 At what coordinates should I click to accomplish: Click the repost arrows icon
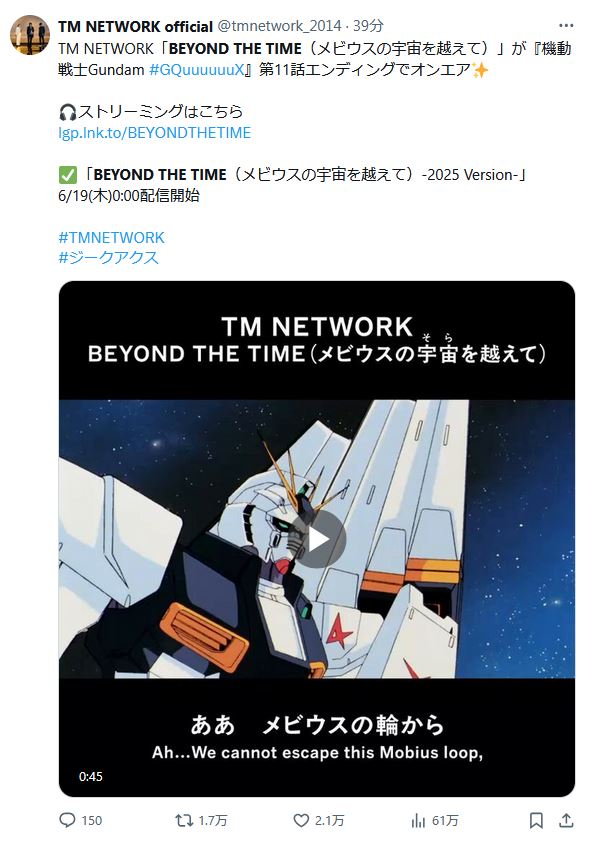point(184,820)
